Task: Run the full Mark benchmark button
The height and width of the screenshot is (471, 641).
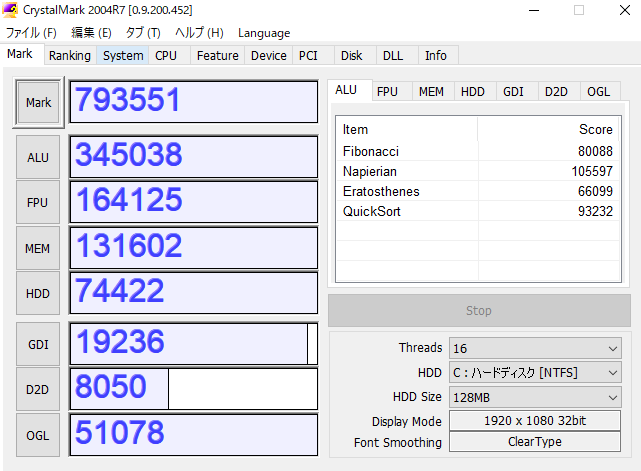Action: [x=38, y=103]
